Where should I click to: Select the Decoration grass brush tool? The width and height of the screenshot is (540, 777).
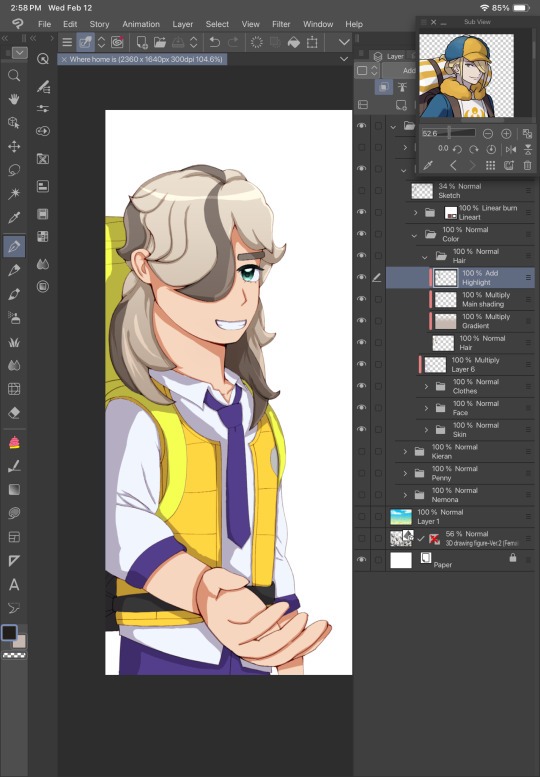(x=14, y=342)
